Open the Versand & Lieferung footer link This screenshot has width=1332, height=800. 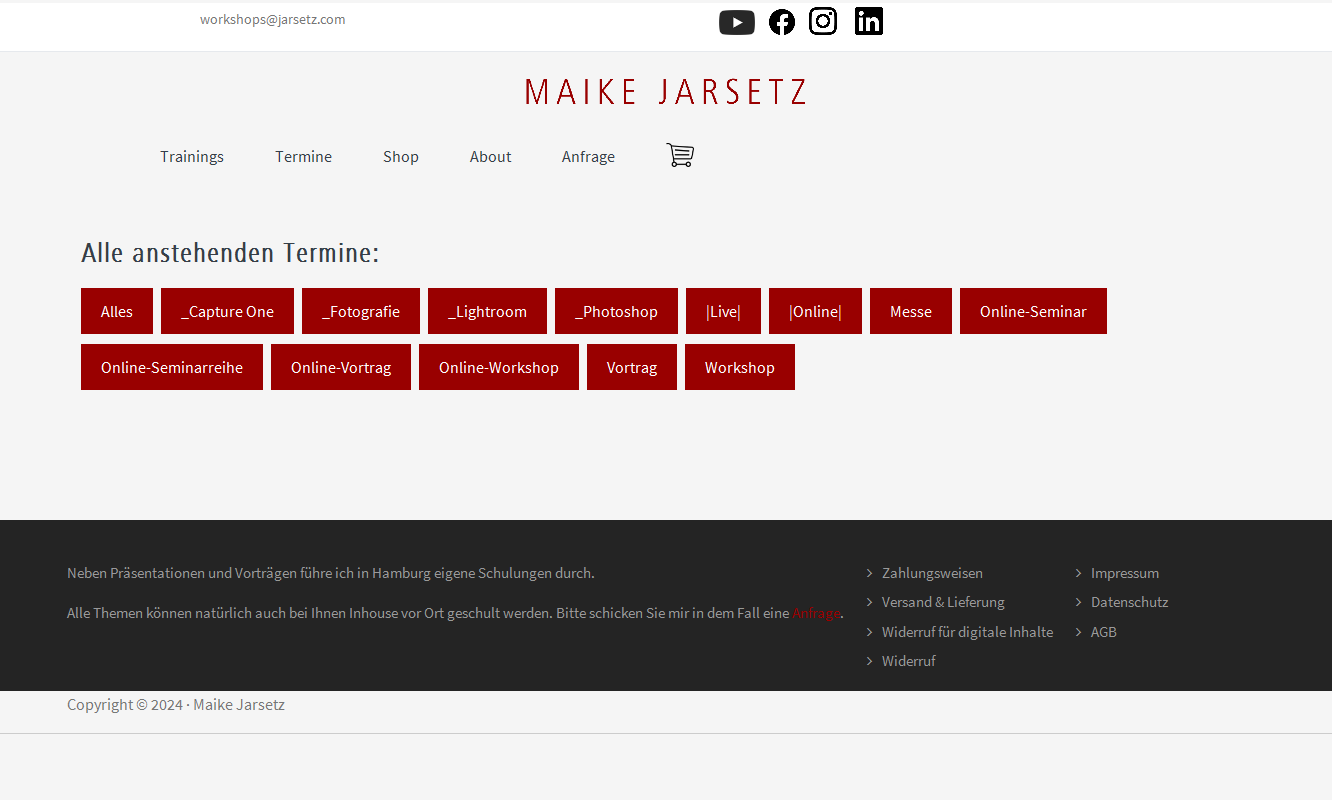tap(943, 602)
